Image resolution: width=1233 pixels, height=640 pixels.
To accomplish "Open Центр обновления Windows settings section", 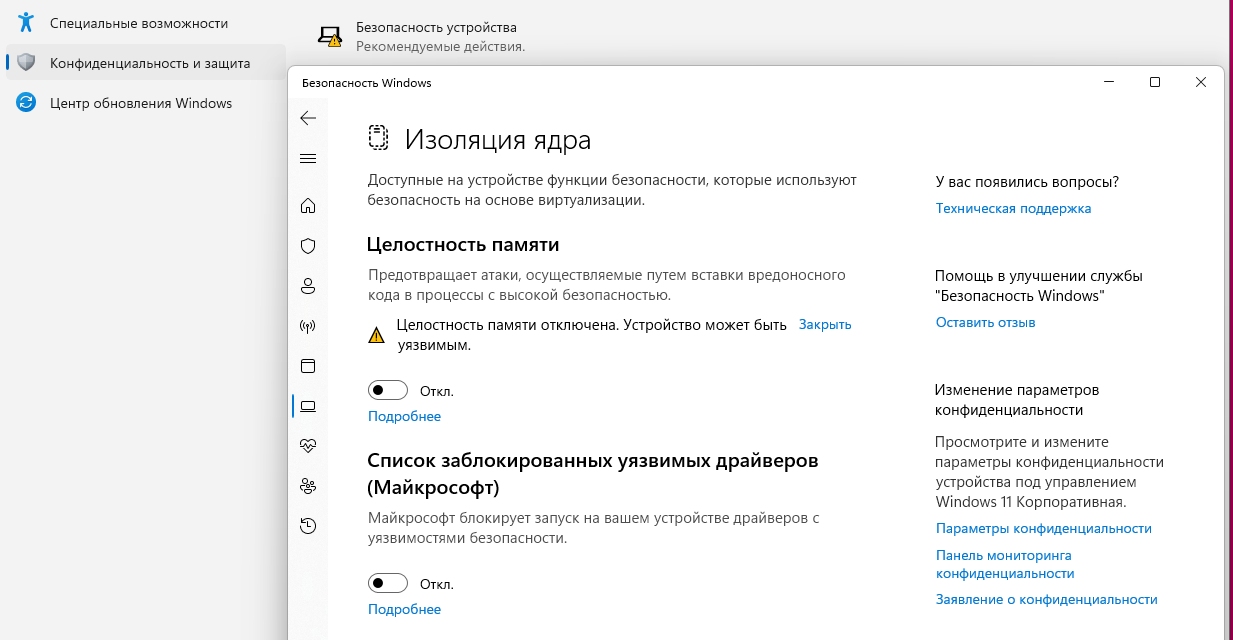I will click(x=141, y=103).
